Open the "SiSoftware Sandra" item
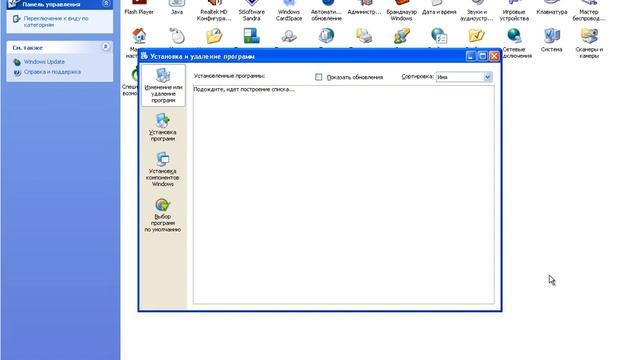This screenshot has height=360, width=640. 251,11
